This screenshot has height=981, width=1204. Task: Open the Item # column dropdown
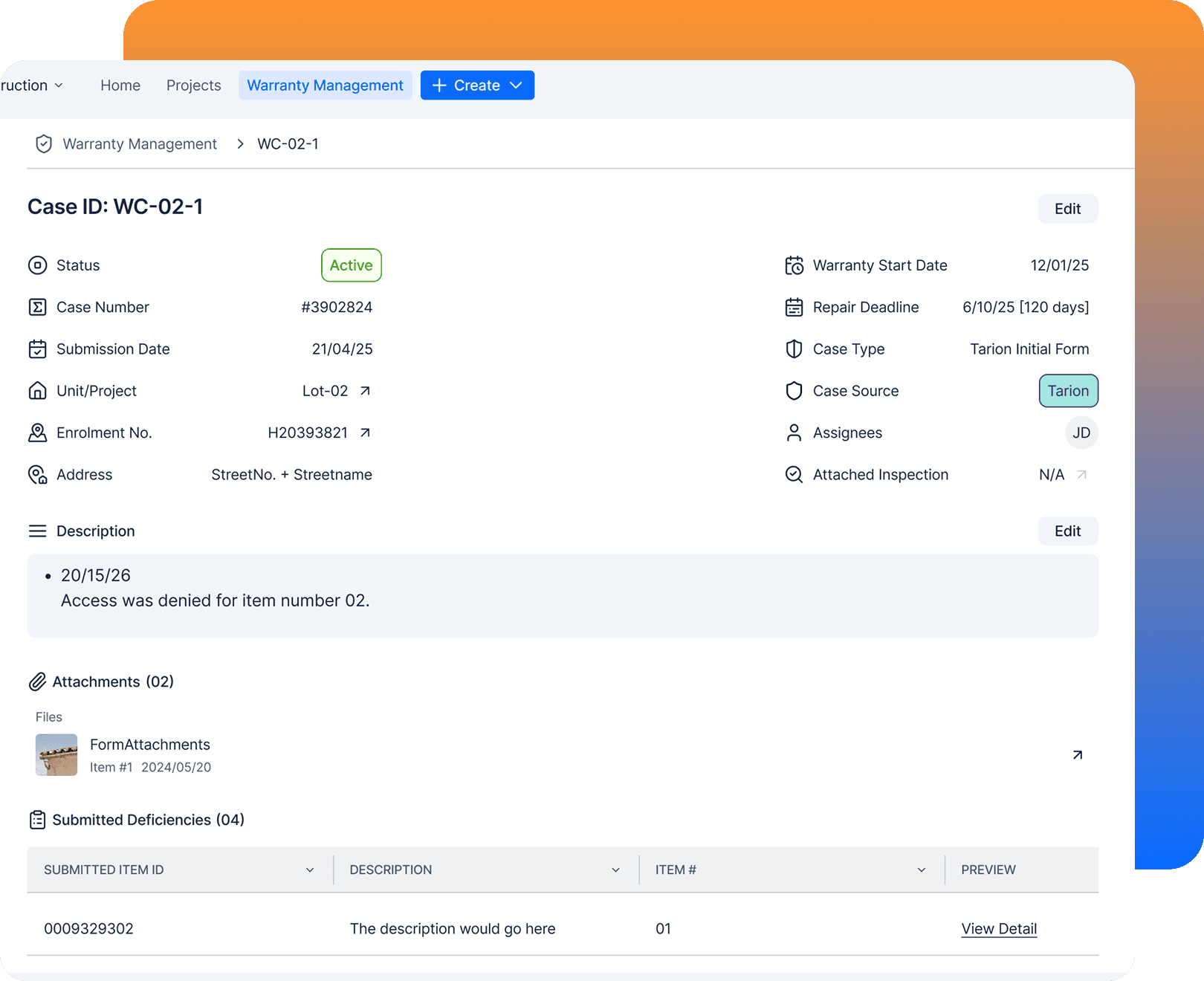921,870
